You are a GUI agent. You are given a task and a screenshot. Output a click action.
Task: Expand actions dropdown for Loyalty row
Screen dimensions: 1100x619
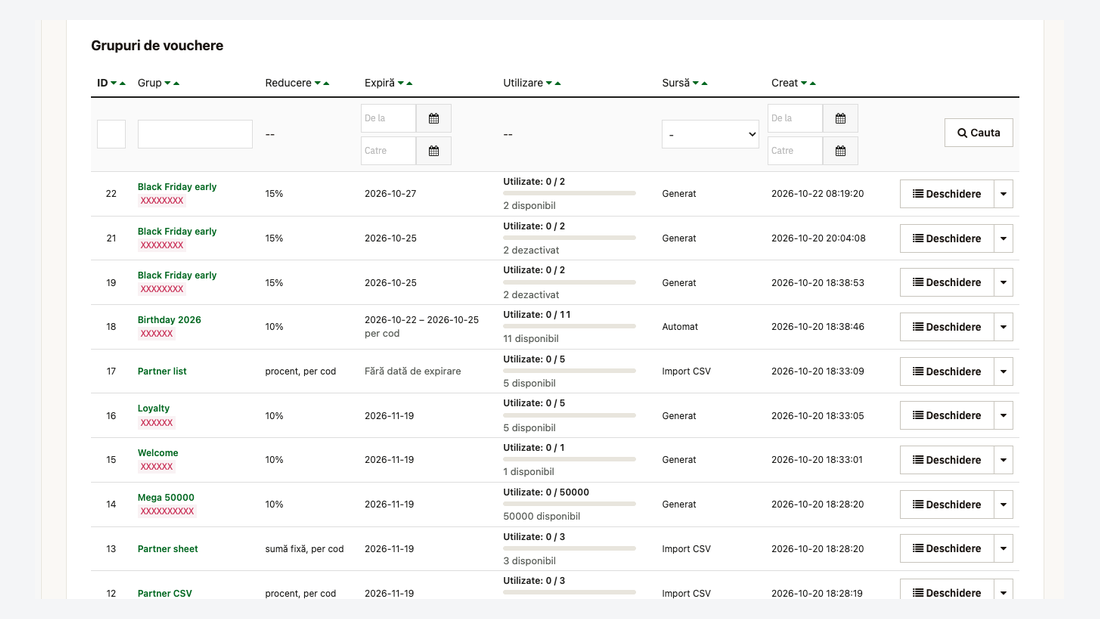click(1003, 415)
